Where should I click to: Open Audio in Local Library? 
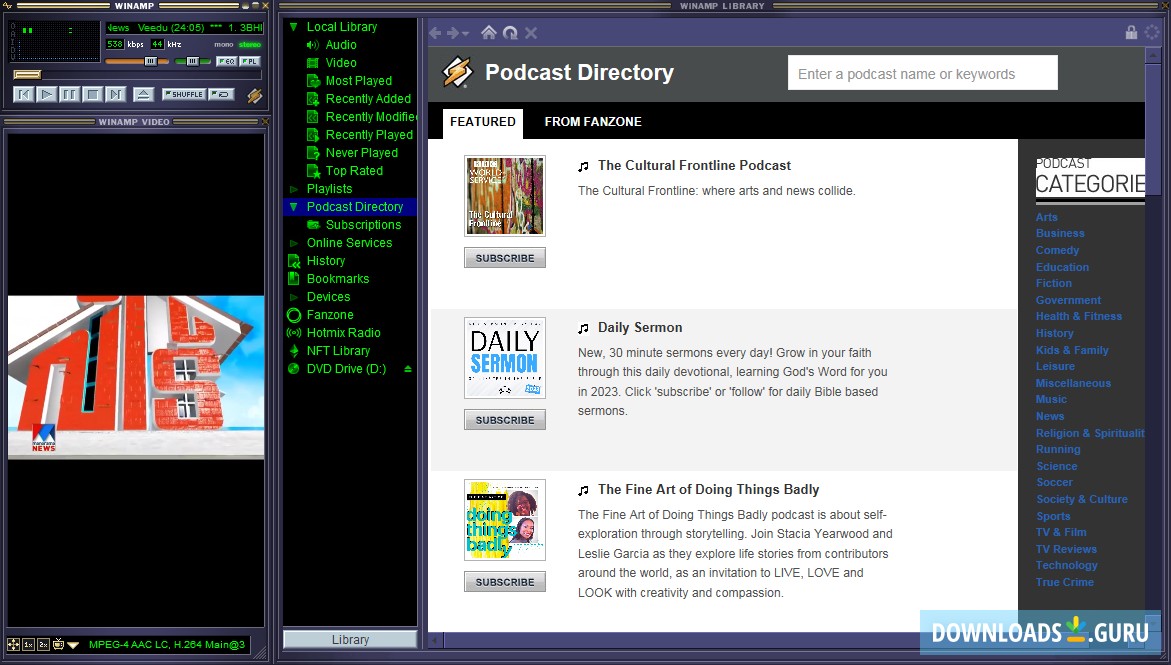tap(341, 45)
